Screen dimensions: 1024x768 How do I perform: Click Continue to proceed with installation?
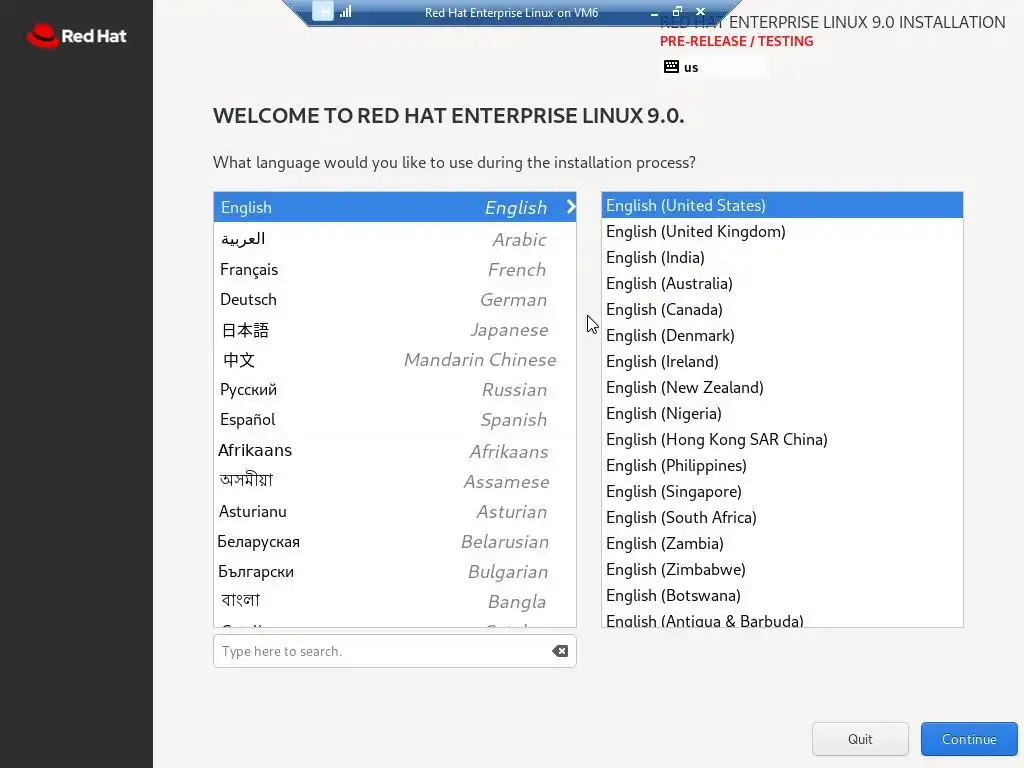(969, 739)
